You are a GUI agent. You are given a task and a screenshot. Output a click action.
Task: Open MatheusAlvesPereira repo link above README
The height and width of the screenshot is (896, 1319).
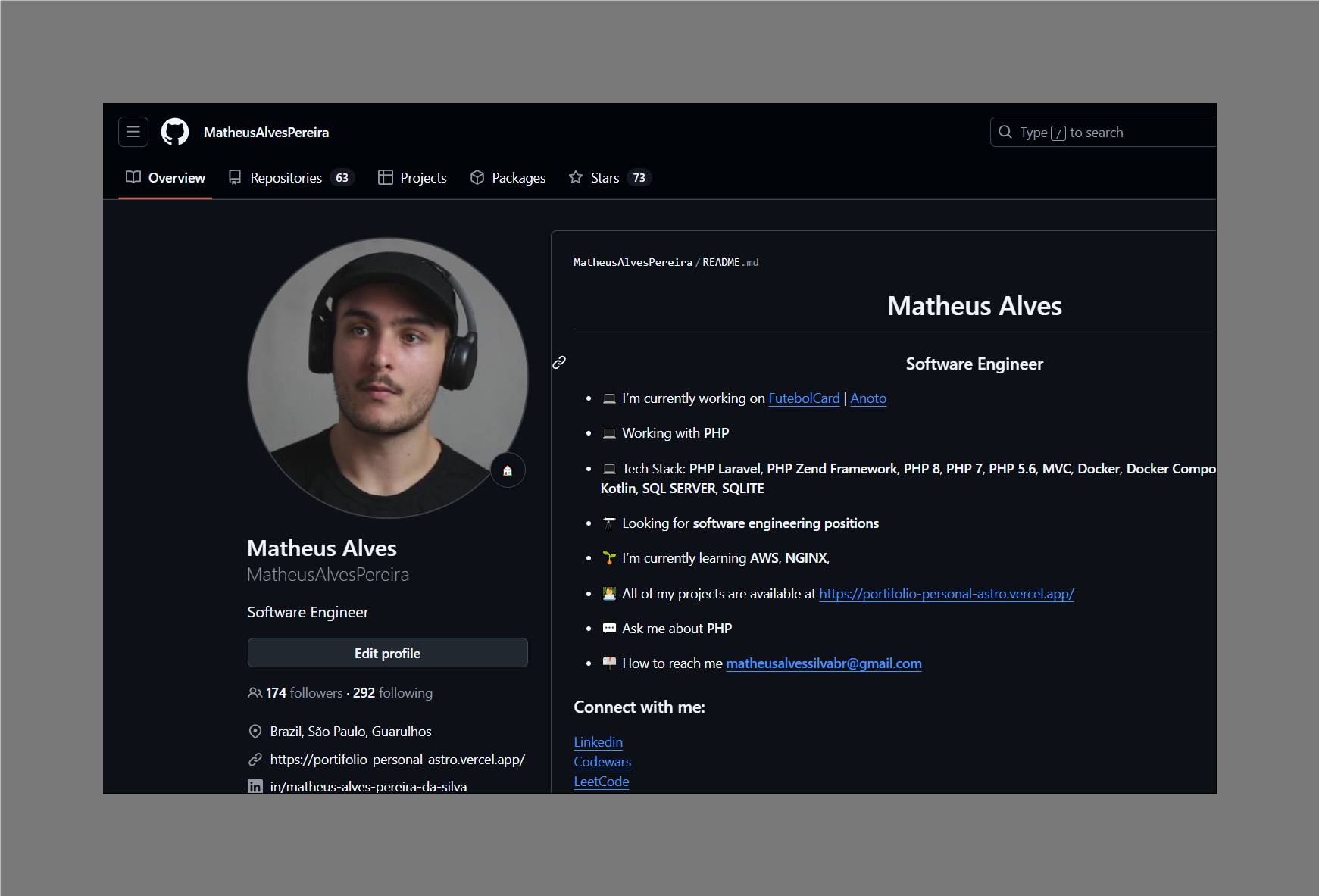point(633,263)
